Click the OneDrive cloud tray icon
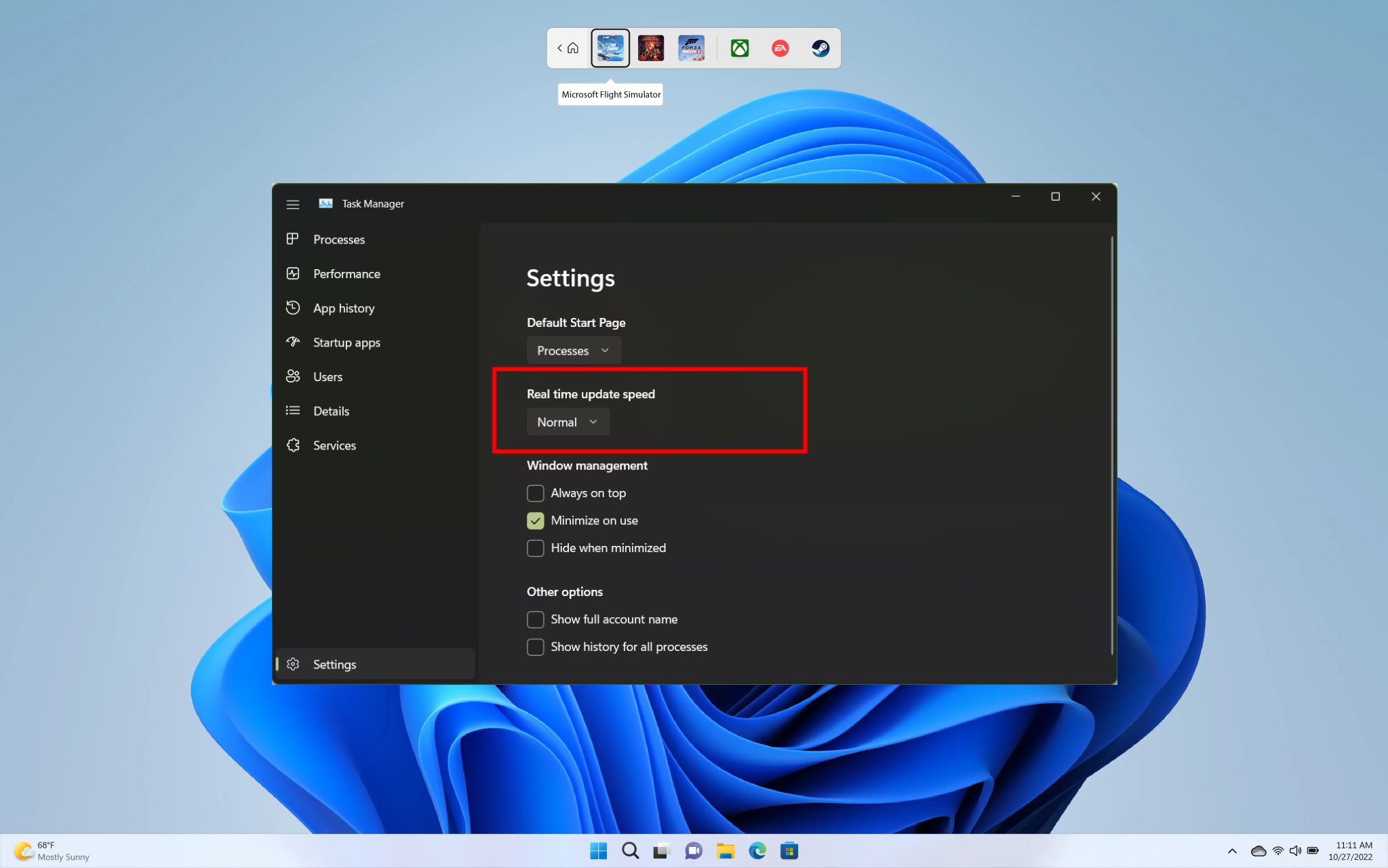1388x868 pixels. point(1258,851)
